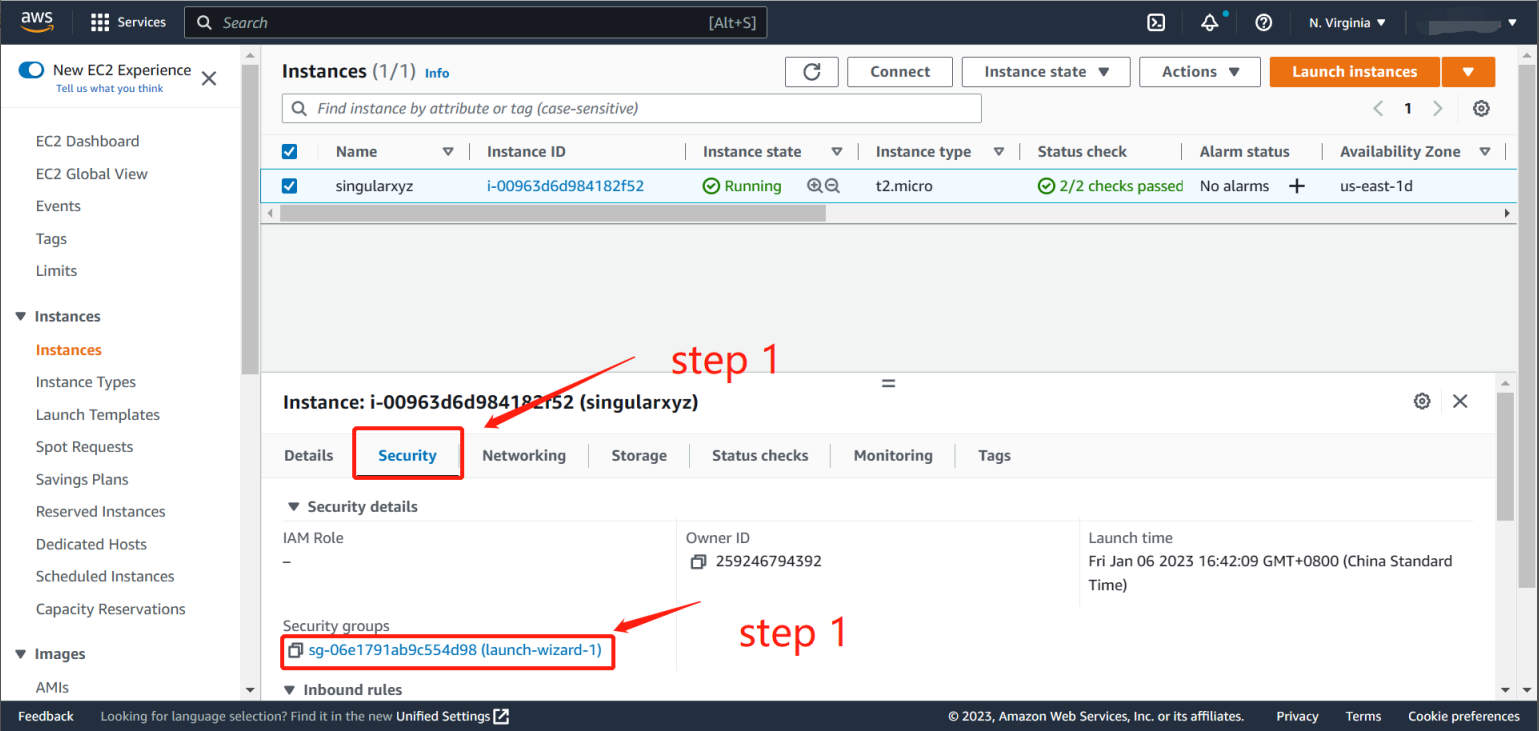This screenshot has height=731, width=1539.
Task: Copy the Owner ID value
Action: click(x=698, y=562)
